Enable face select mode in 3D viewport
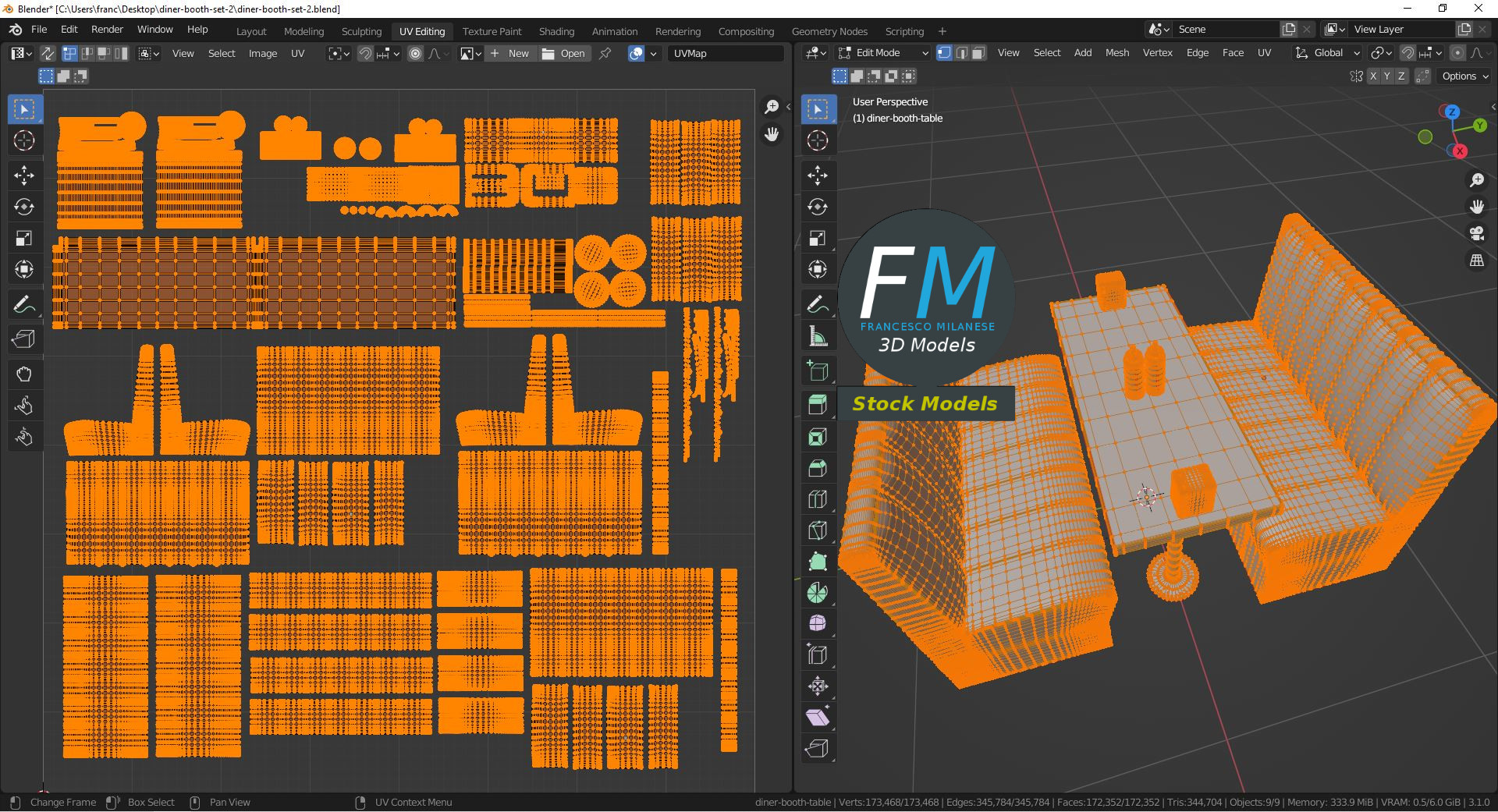Screen dimensions: 1498x812 (x=978, y=53)
